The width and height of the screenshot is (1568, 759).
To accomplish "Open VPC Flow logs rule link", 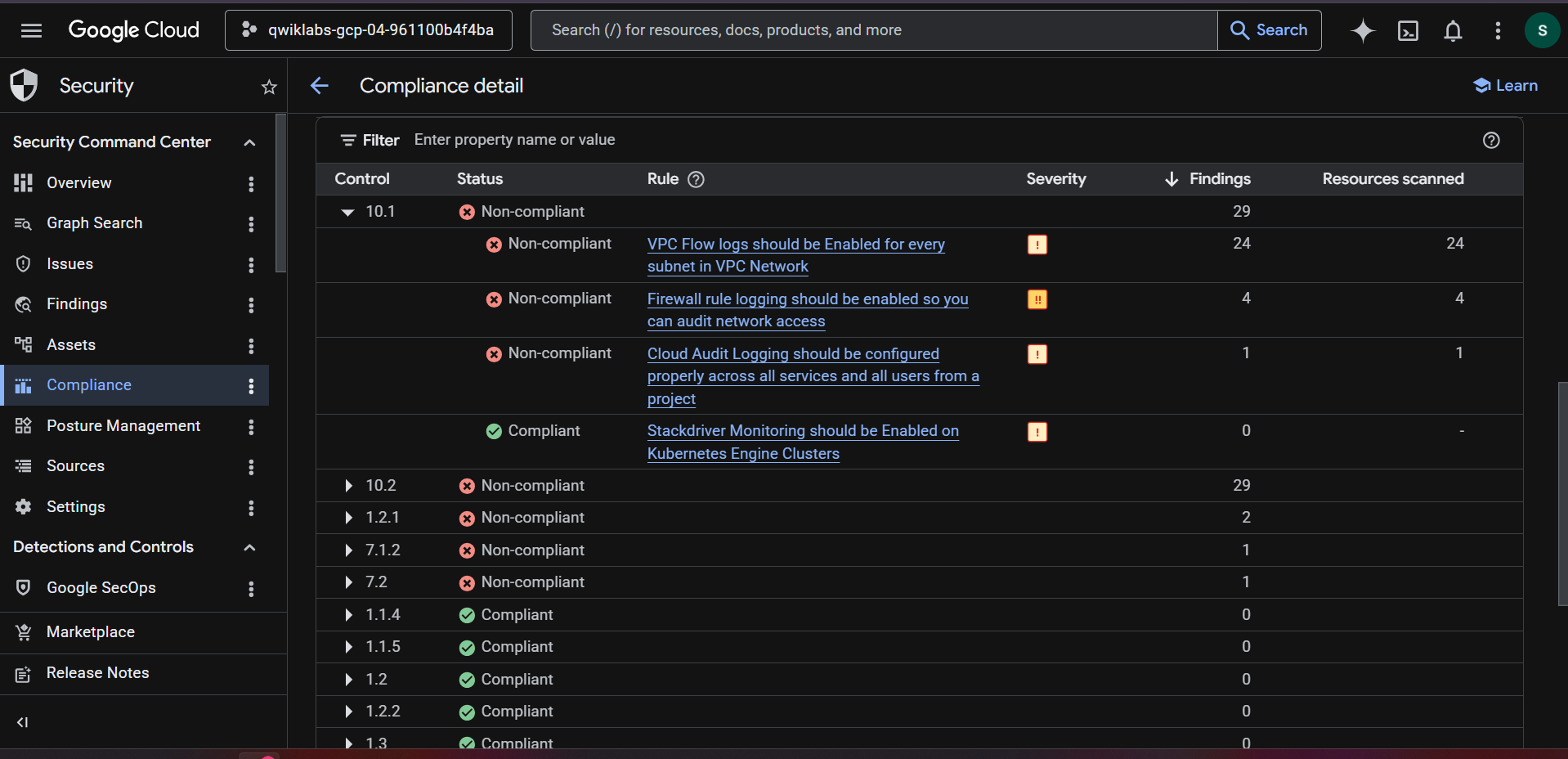I will click(x=796, y=255).
